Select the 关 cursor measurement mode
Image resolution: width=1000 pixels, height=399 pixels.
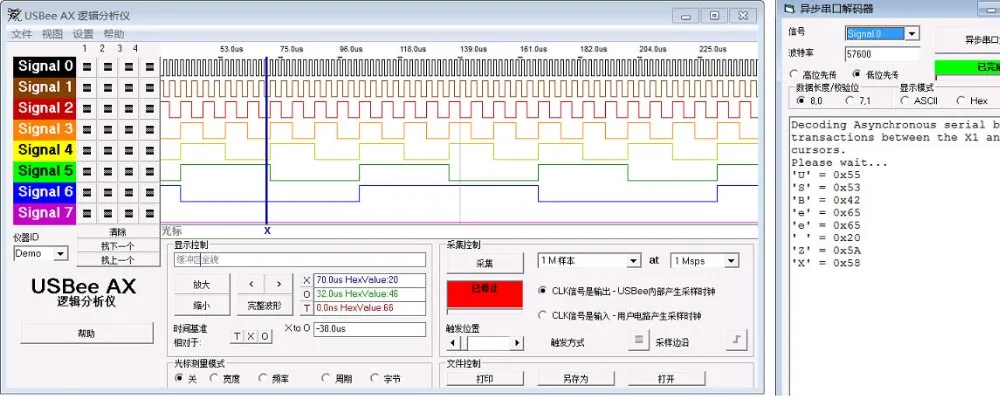pos(179,379)
